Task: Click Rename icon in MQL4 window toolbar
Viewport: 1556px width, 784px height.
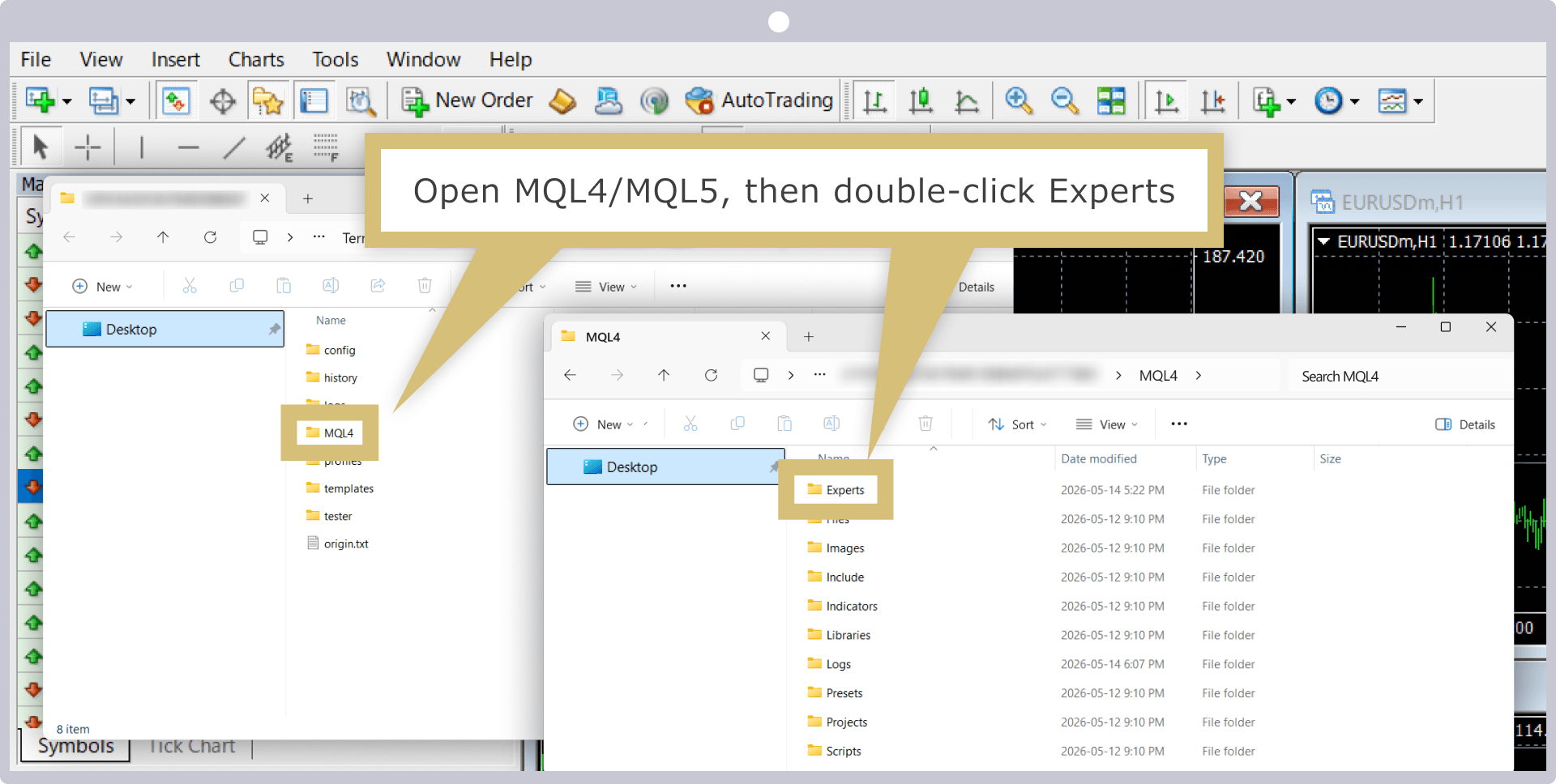Action: [x=831, y=424]
